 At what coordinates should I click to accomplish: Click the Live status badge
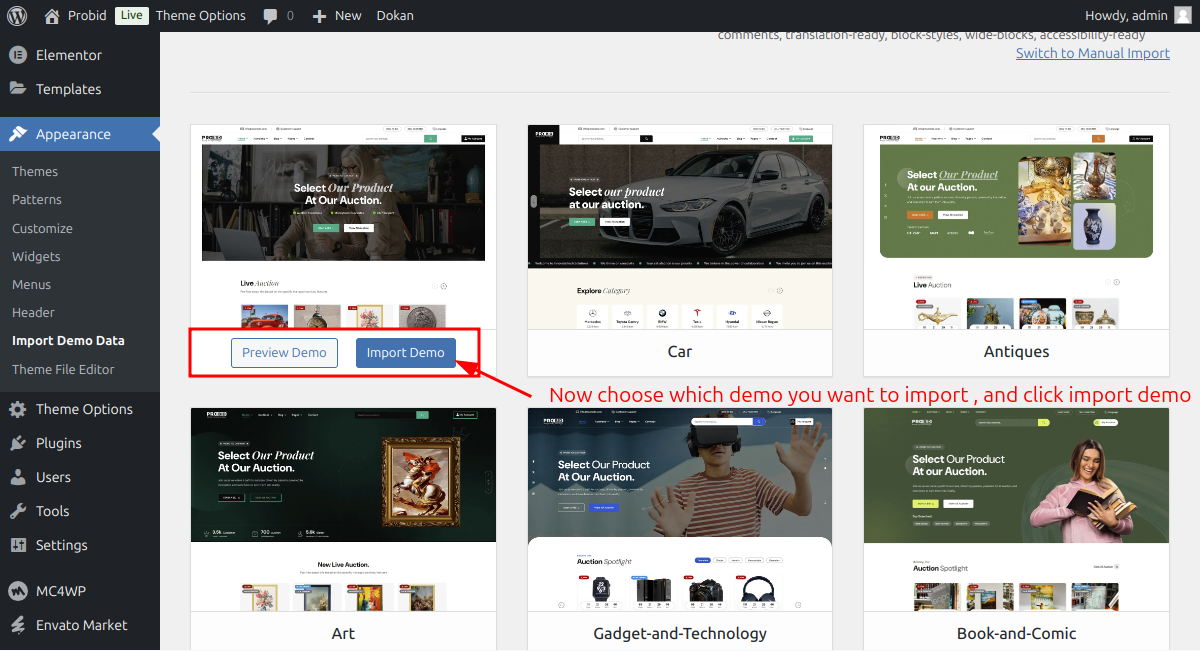point(131,15)
